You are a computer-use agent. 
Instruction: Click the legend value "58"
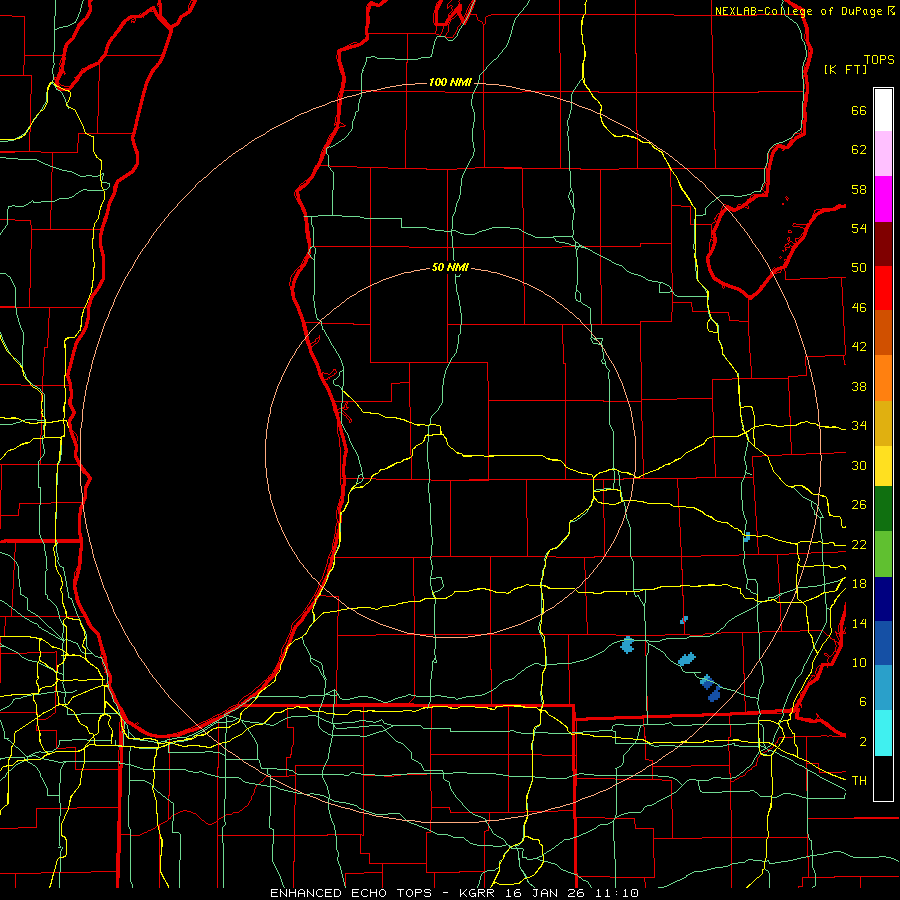pos(859,189)
